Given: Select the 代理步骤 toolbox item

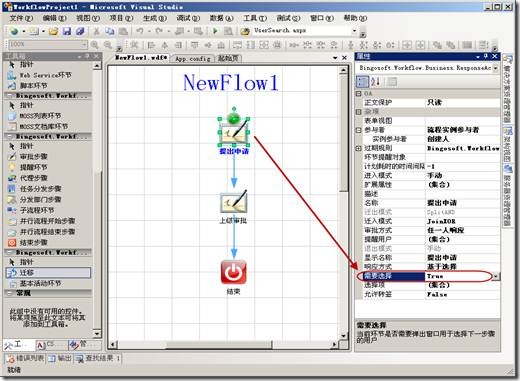Looking at the screenshot, I should pyautogui.click(x=33, y=178).
